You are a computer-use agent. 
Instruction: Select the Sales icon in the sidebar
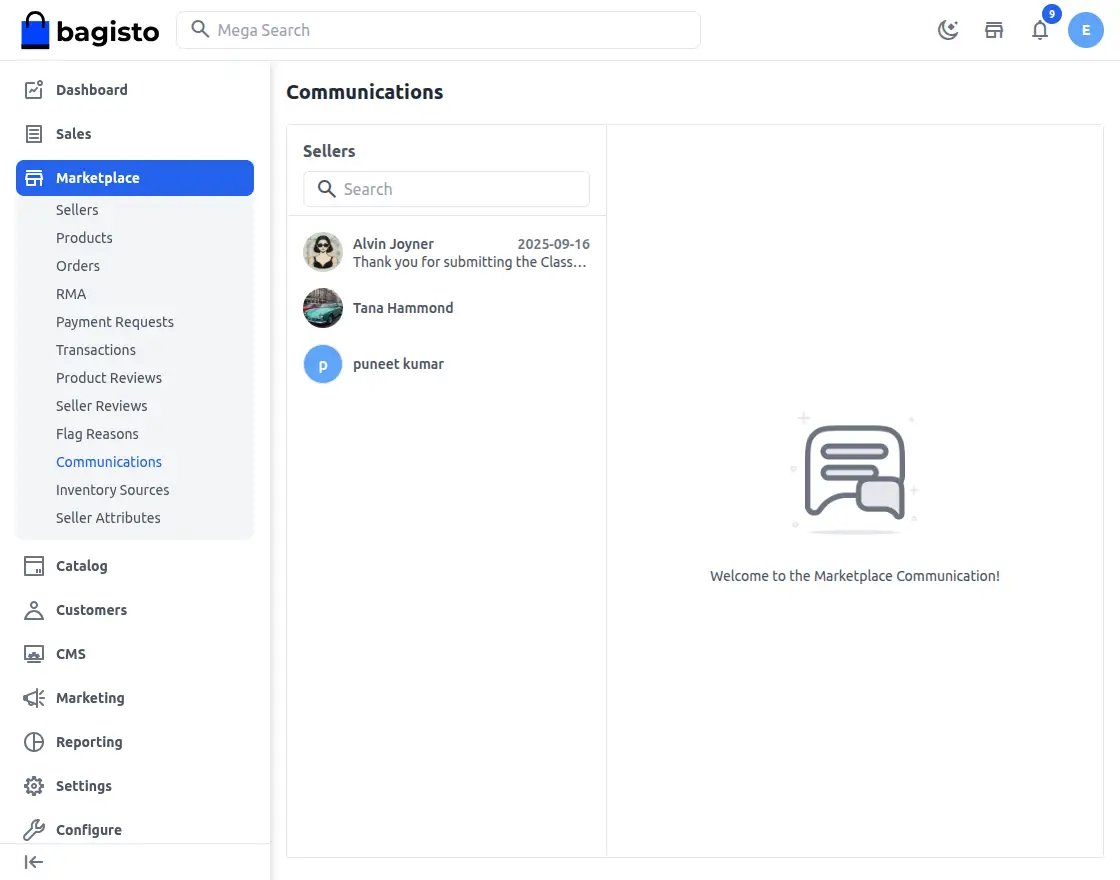point(31,133)
